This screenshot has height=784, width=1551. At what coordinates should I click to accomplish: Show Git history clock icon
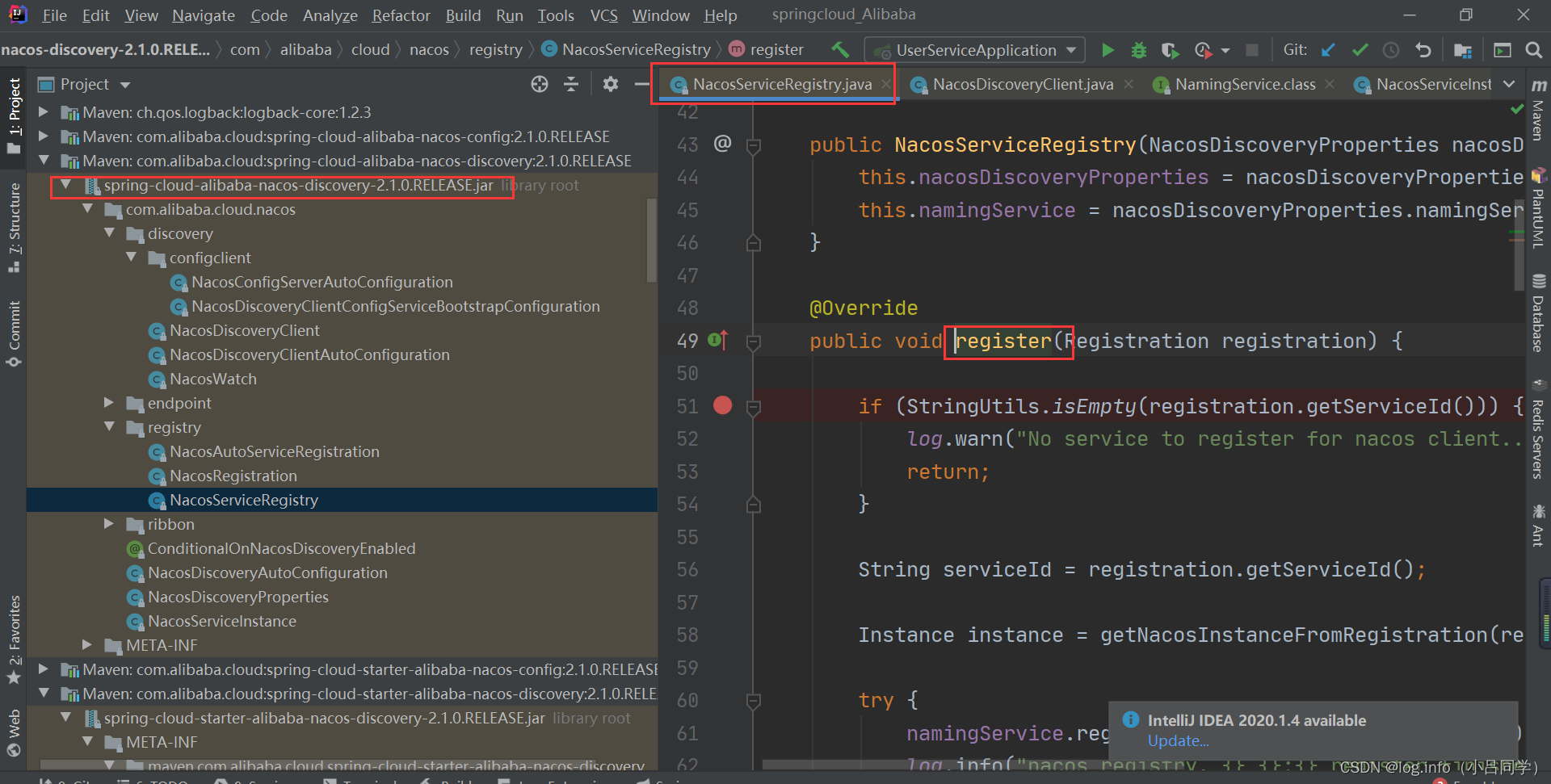coord(1391,50)
